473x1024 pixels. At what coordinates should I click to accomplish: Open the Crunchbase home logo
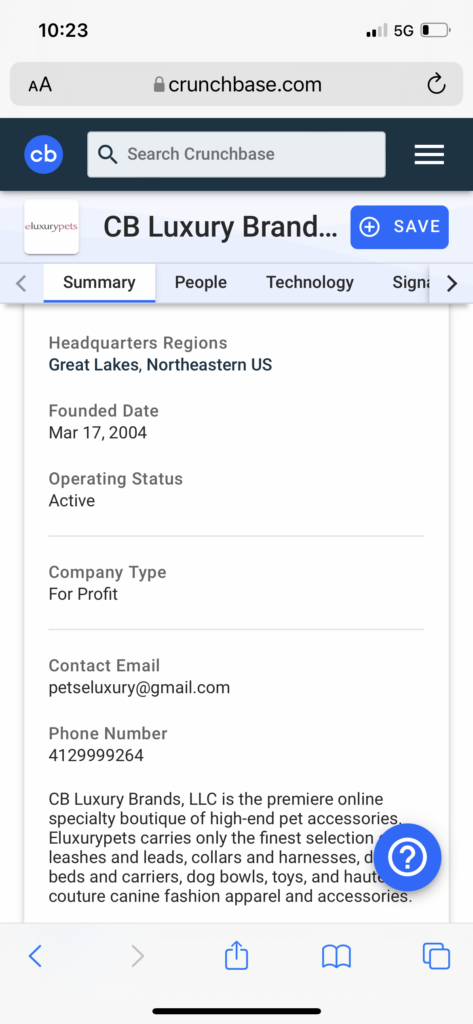(44, 155)
